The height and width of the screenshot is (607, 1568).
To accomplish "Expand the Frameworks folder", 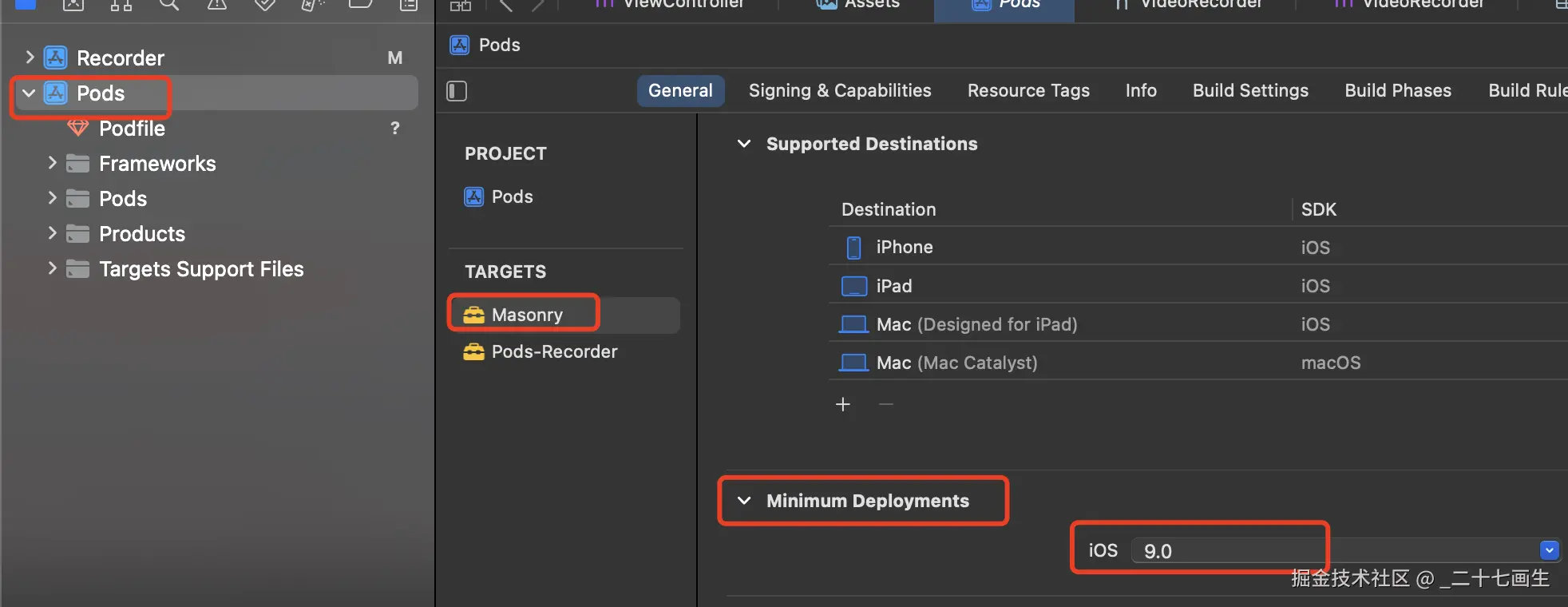I will [x=52, y=163].
